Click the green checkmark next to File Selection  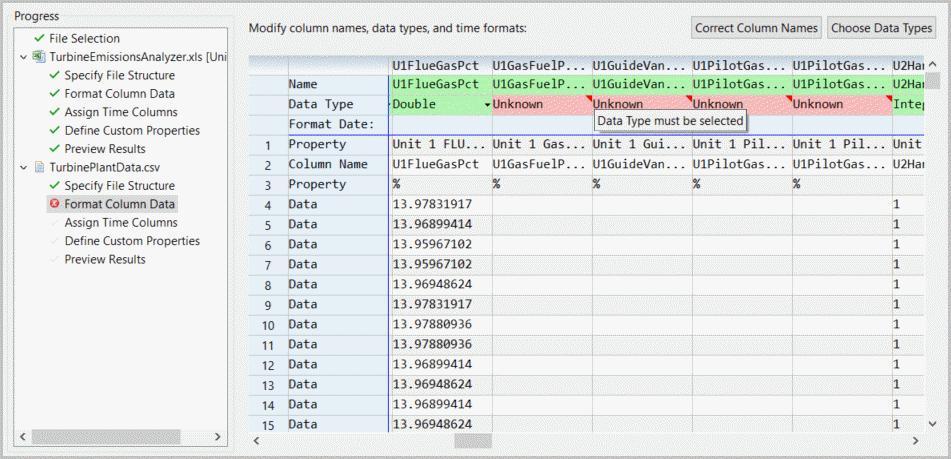[39, 38]
